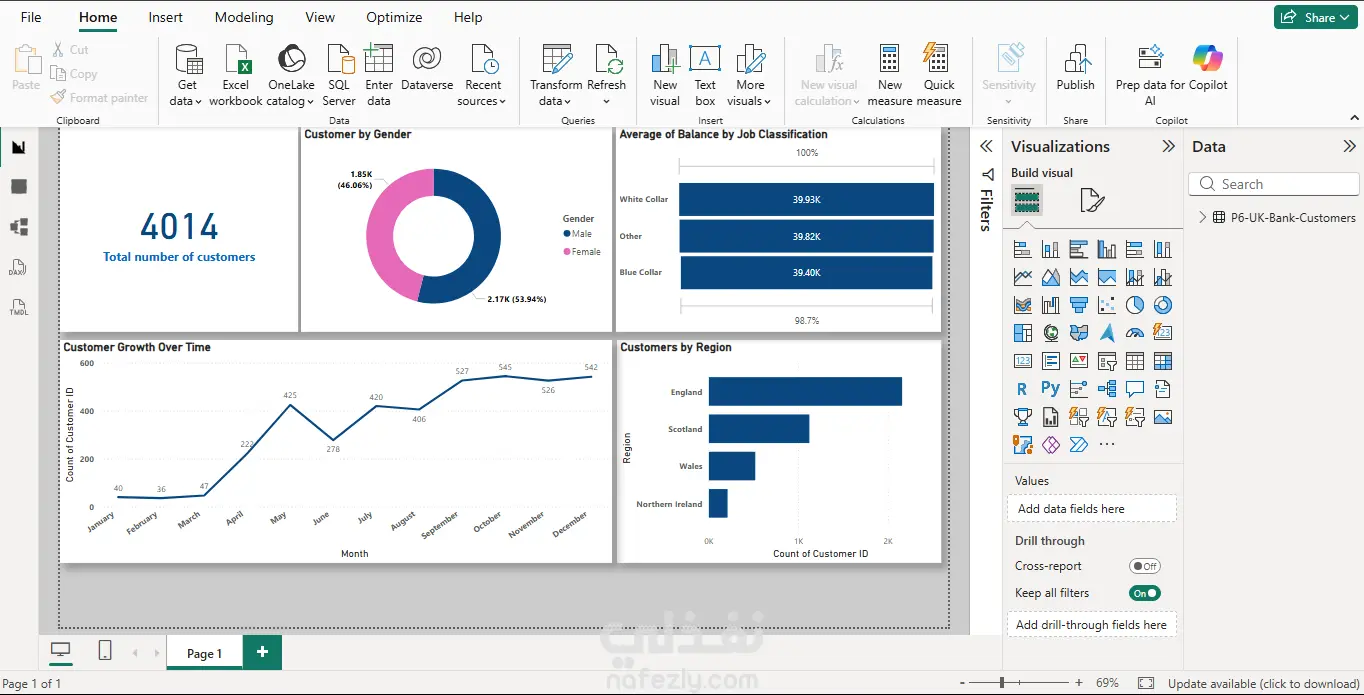Click Quick measure in ribbon
The width and height of the screenshot is (1364, 695).
coord(939,75)
